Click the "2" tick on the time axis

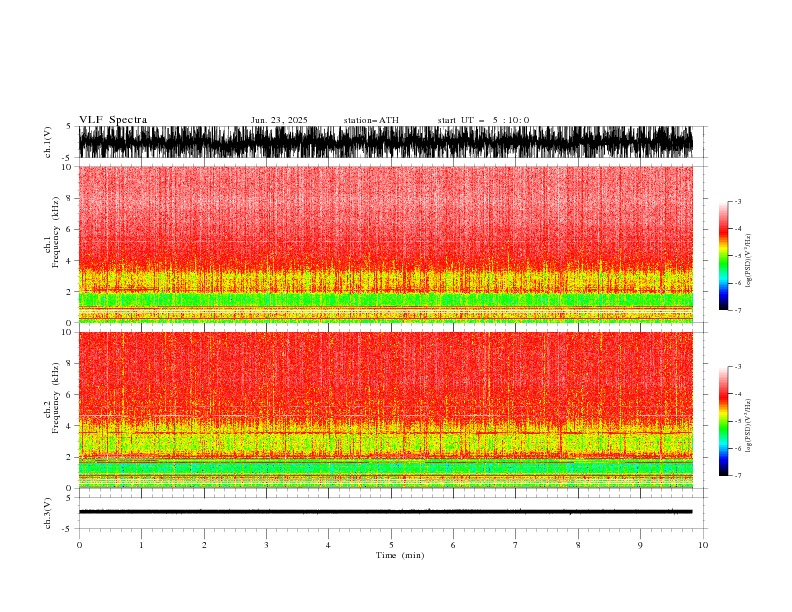[204, 545]
